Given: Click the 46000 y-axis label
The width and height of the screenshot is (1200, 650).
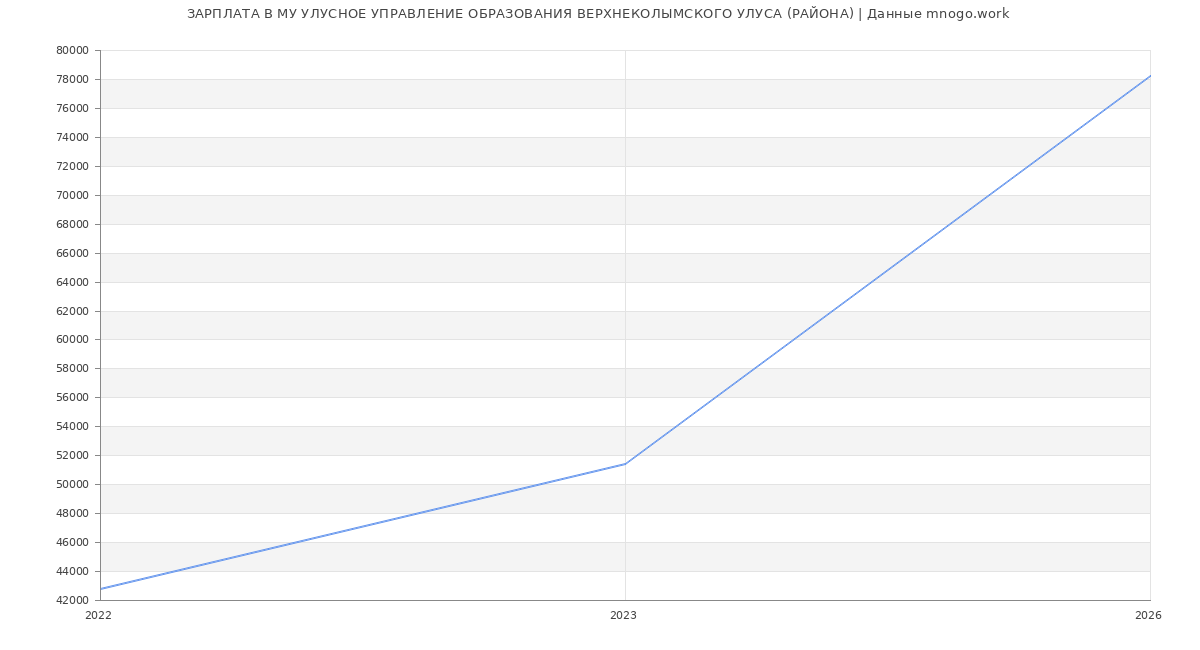Looking at the screenshot, I should coord(73,542).
